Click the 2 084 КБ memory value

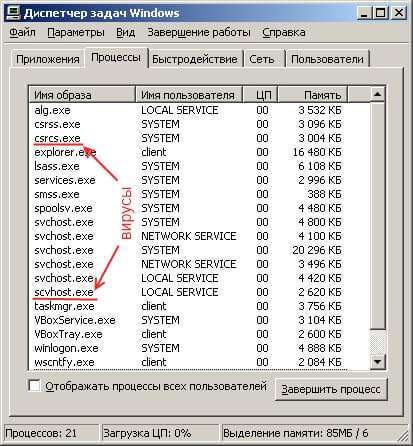click(320, 362)
